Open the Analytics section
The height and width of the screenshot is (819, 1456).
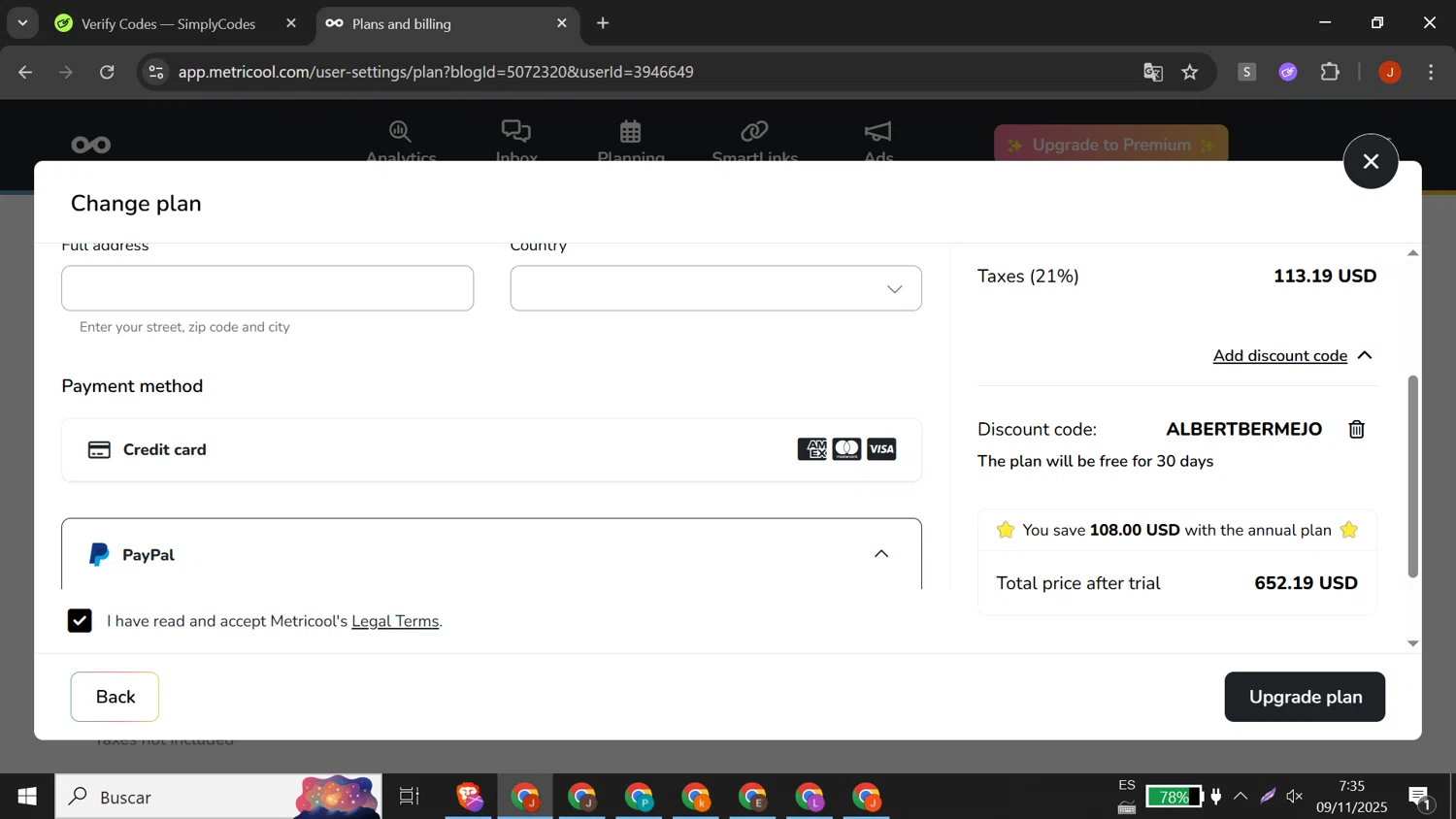pyautogui.click(x=400, y=142)
